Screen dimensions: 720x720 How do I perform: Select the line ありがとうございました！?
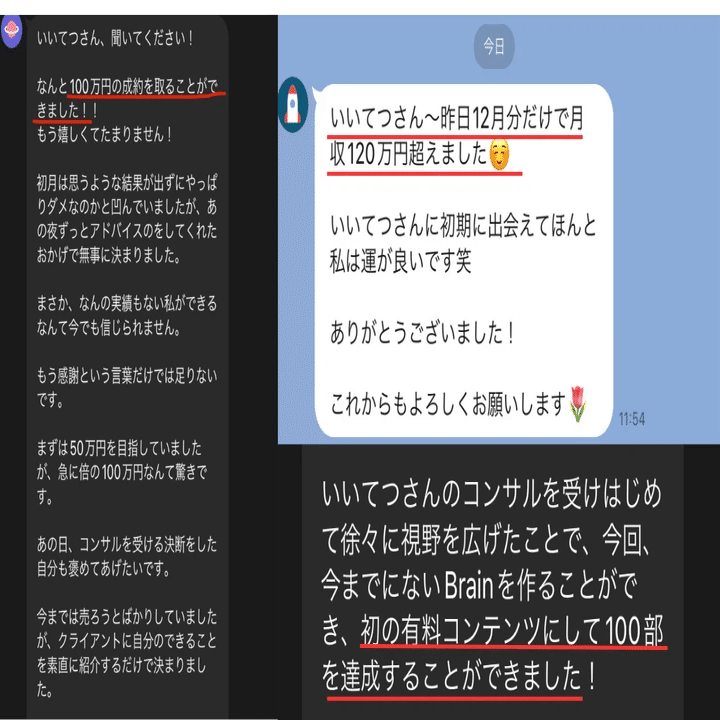click(x=422, y=333)
